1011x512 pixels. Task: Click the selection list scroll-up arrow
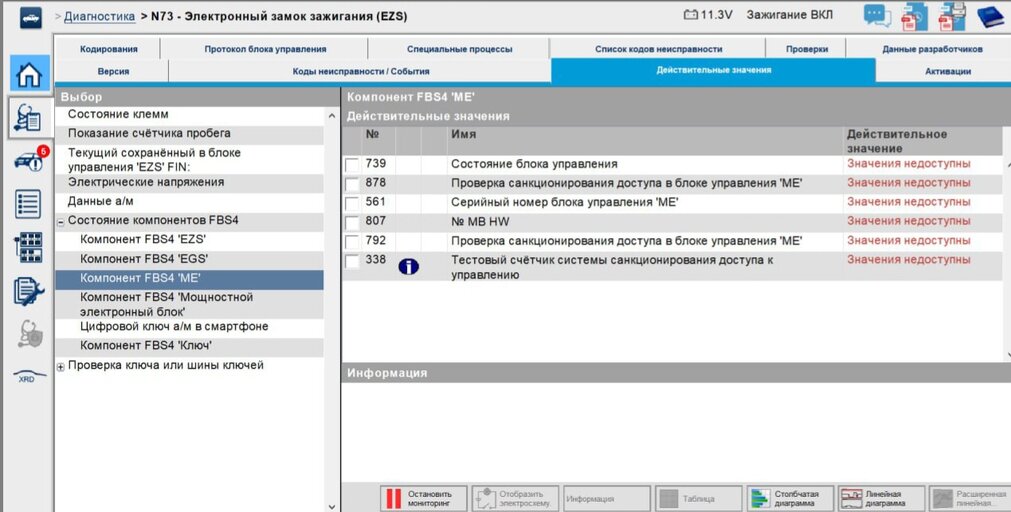click(331, 116)
